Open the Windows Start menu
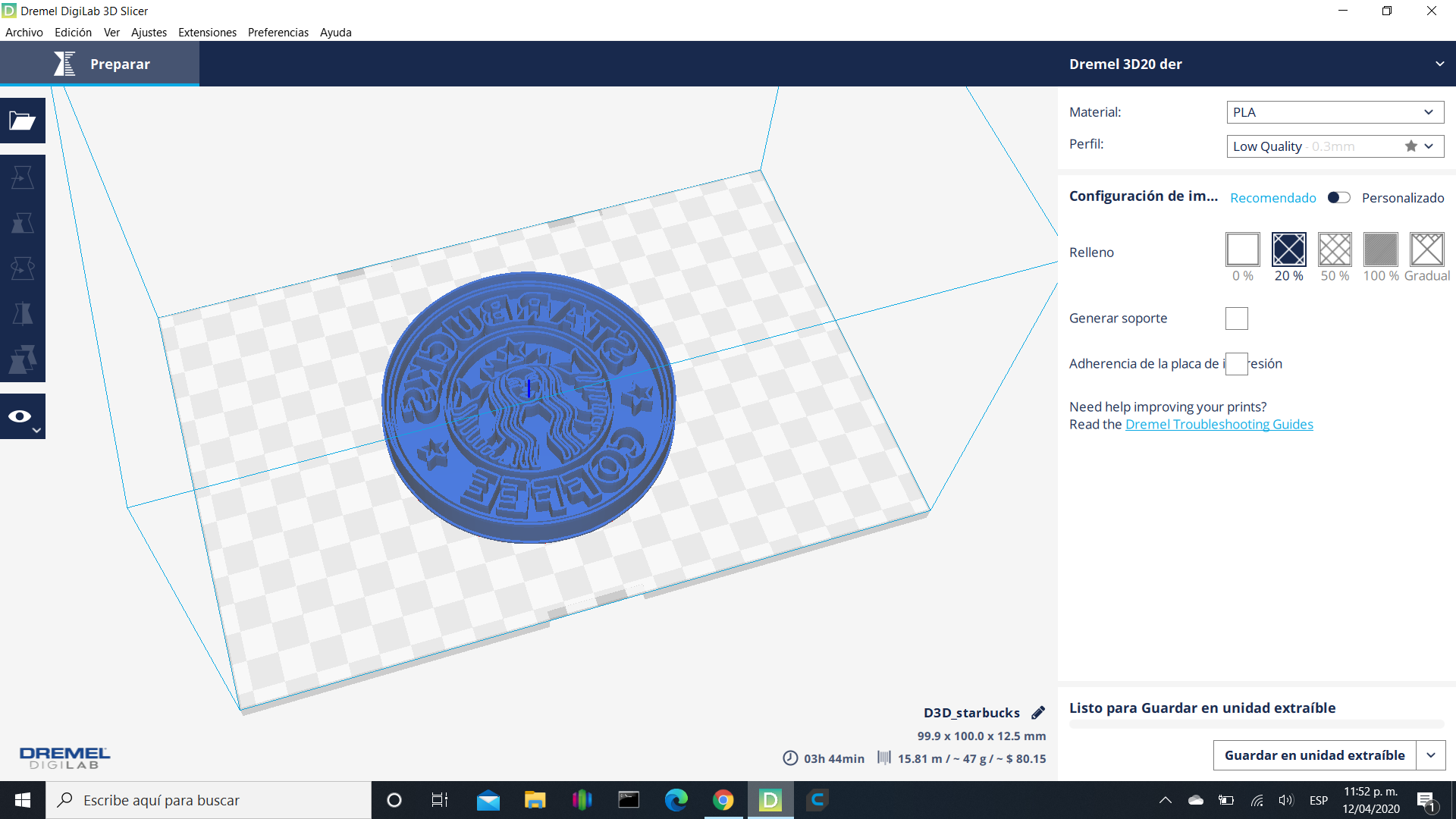1456x819 pixels. 23,800
